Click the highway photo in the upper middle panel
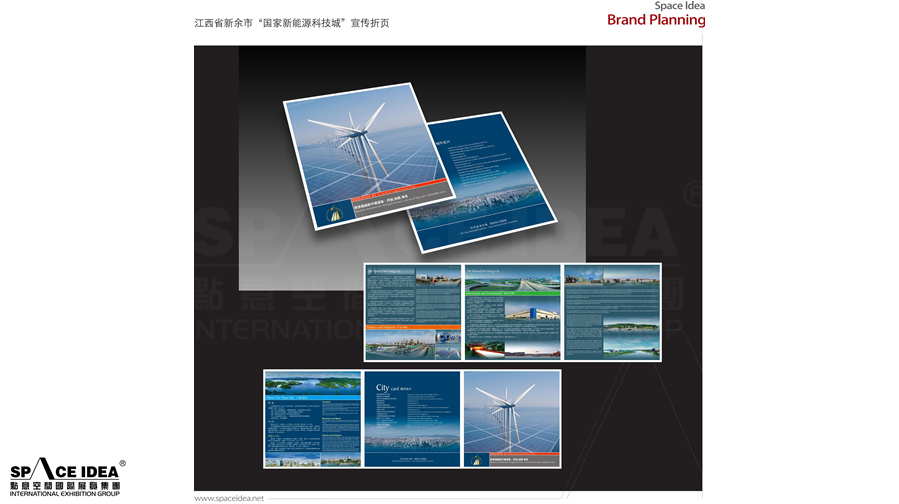 pos(512,279)
